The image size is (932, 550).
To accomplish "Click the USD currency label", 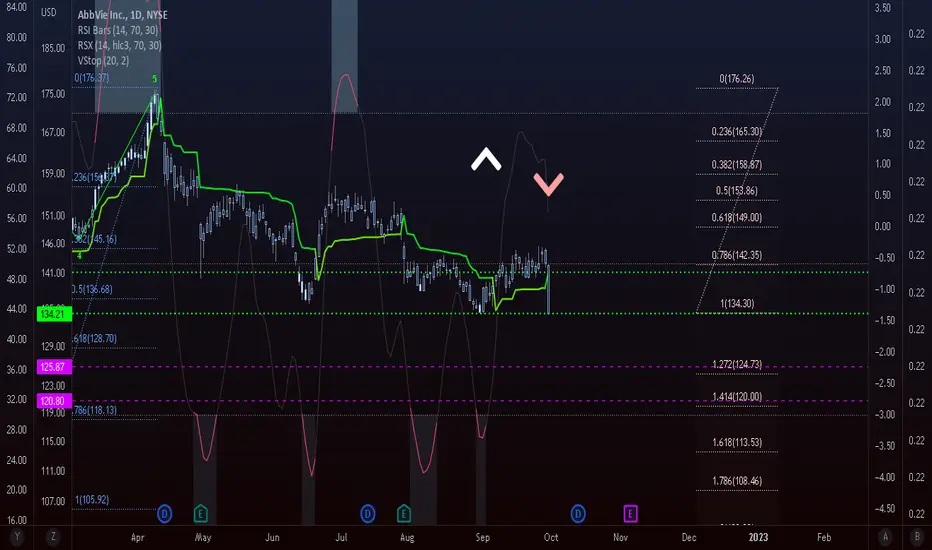I will point(49,12).
